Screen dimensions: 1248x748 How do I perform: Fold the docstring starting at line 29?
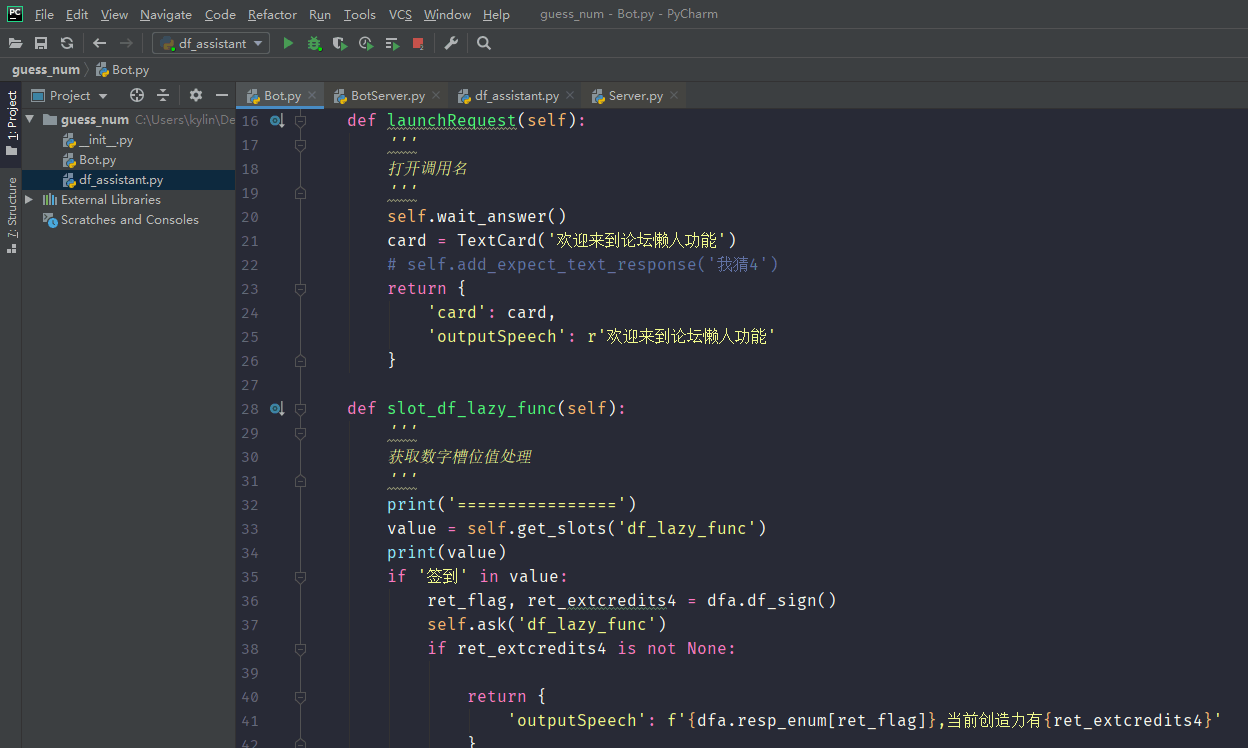[x=300, y=433]
